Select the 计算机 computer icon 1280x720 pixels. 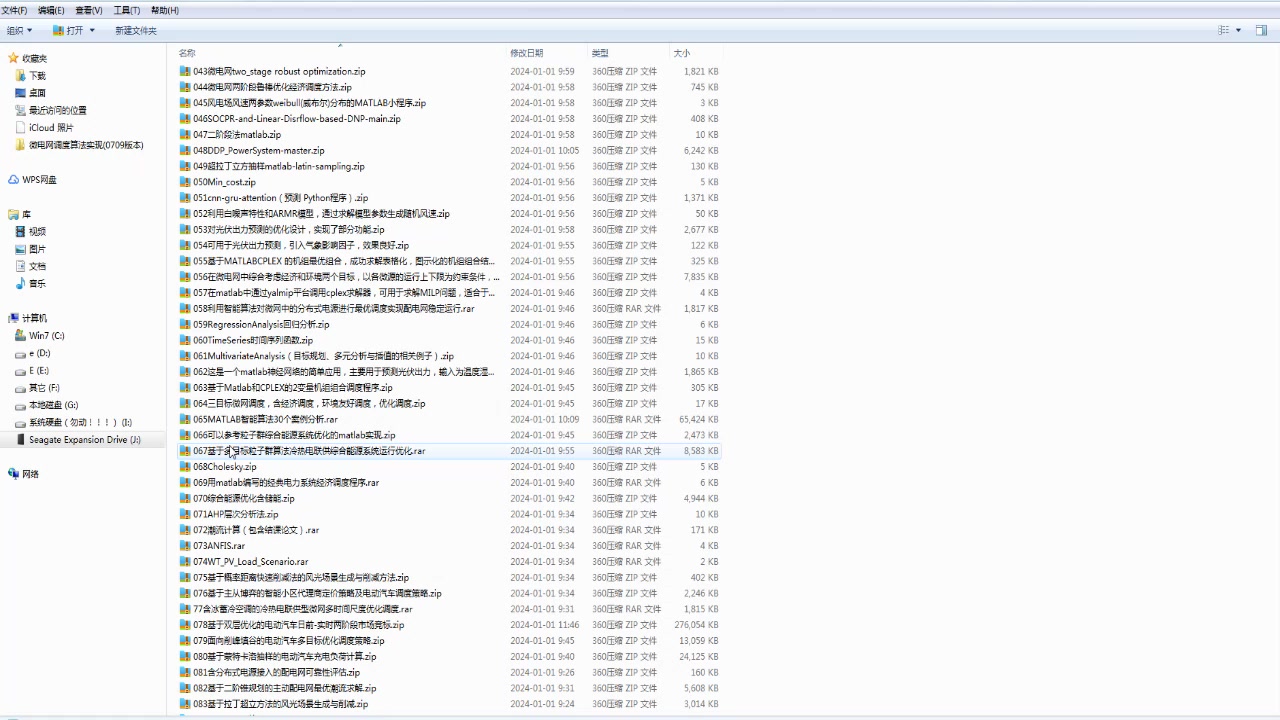[14, 318]
